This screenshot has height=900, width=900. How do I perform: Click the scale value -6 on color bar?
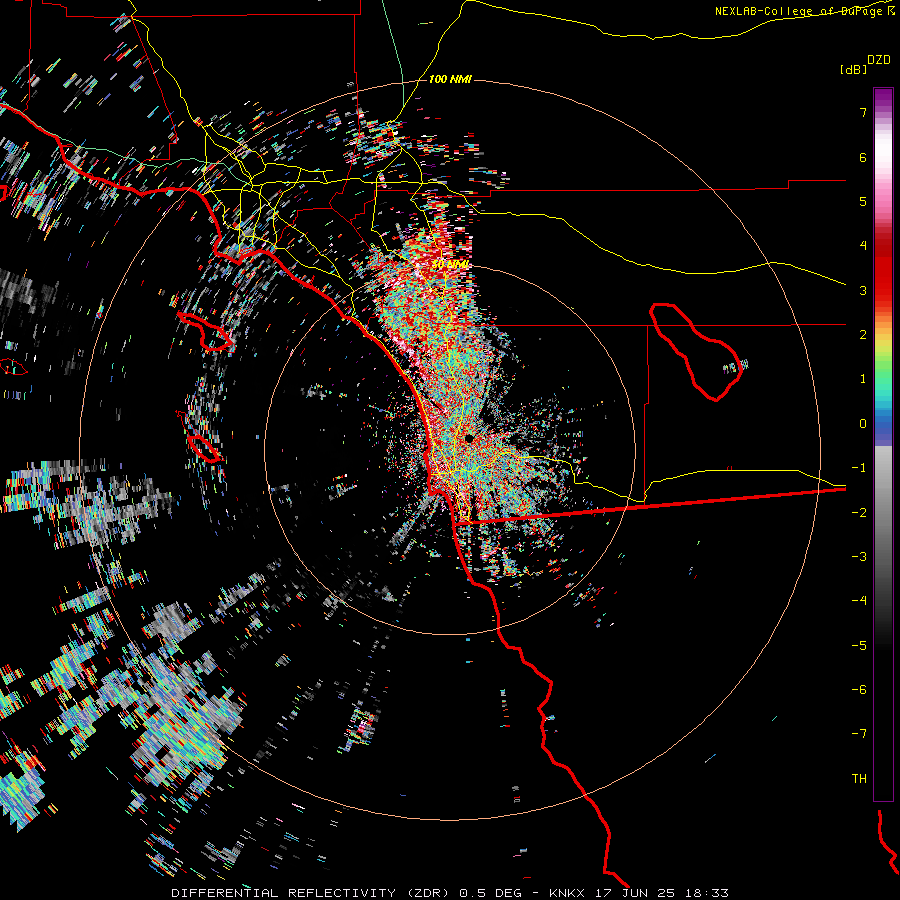[859, 690]
